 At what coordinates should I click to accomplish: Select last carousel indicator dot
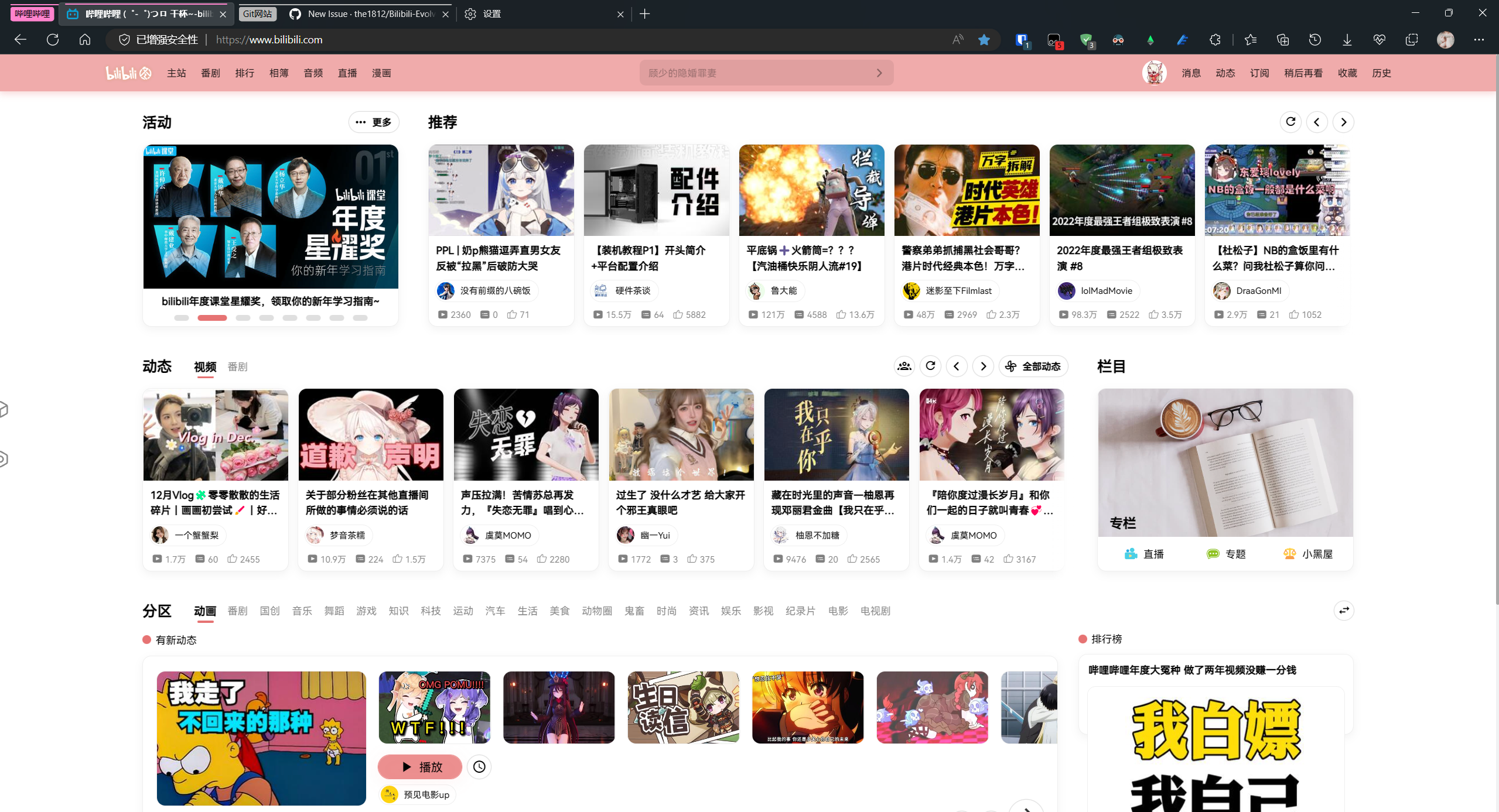click(x=360, y=317)
